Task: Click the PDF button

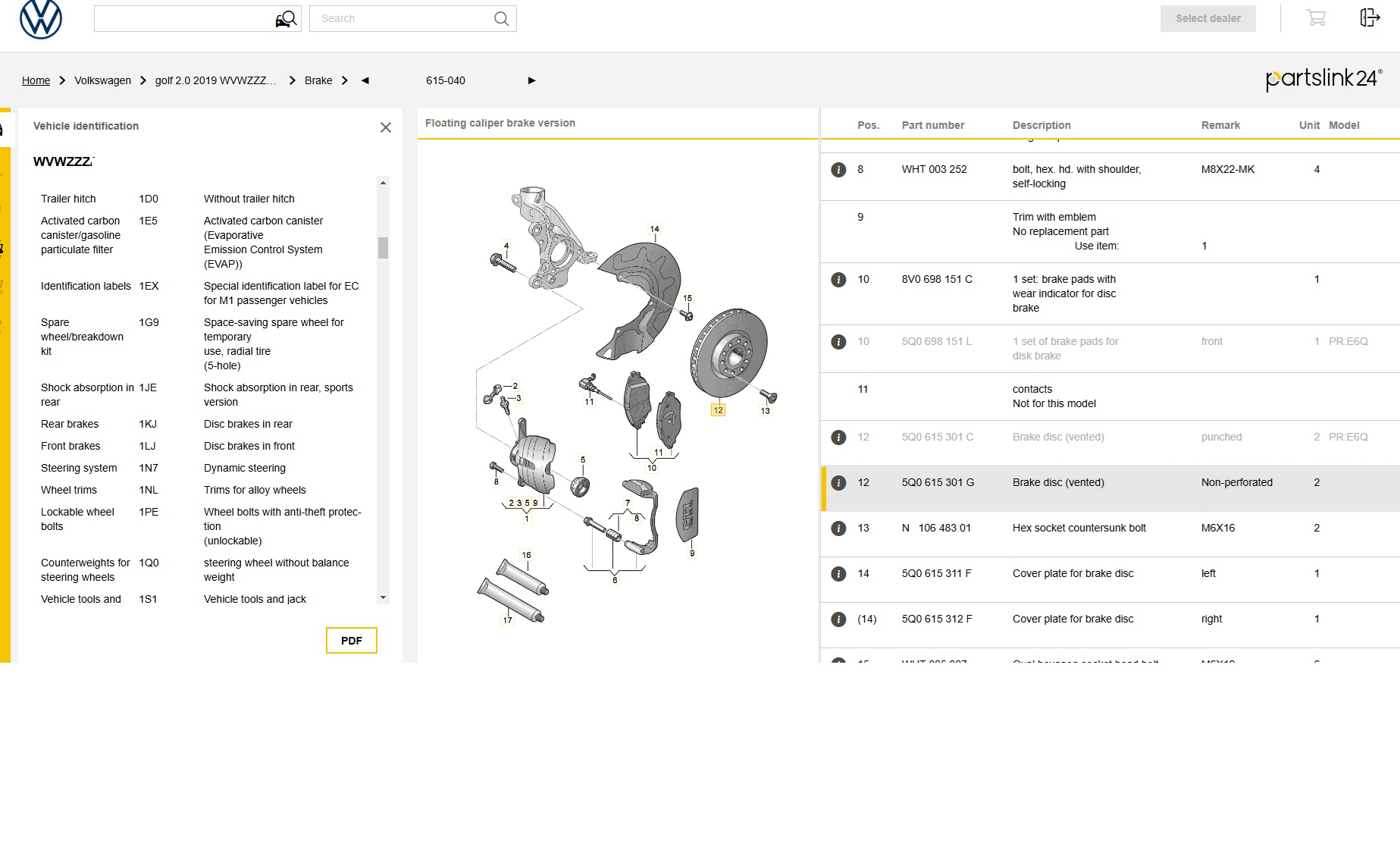Action: click(352, 641)
